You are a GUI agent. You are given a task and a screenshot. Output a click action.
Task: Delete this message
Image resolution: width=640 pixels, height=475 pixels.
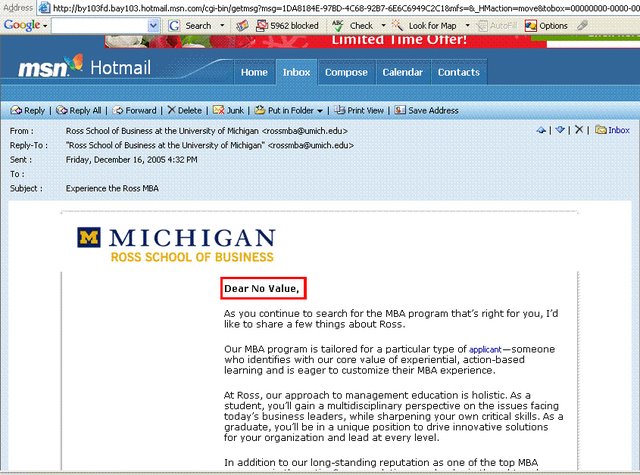click(x=185, y=110)
